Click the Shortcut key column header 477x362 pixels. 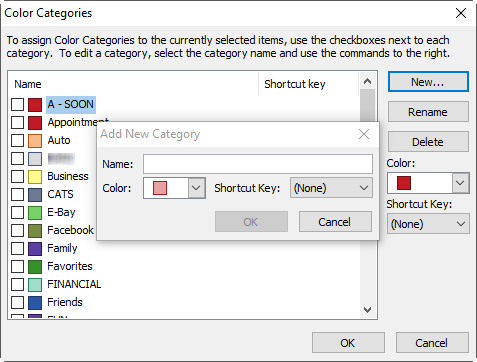tap(295, 84)
